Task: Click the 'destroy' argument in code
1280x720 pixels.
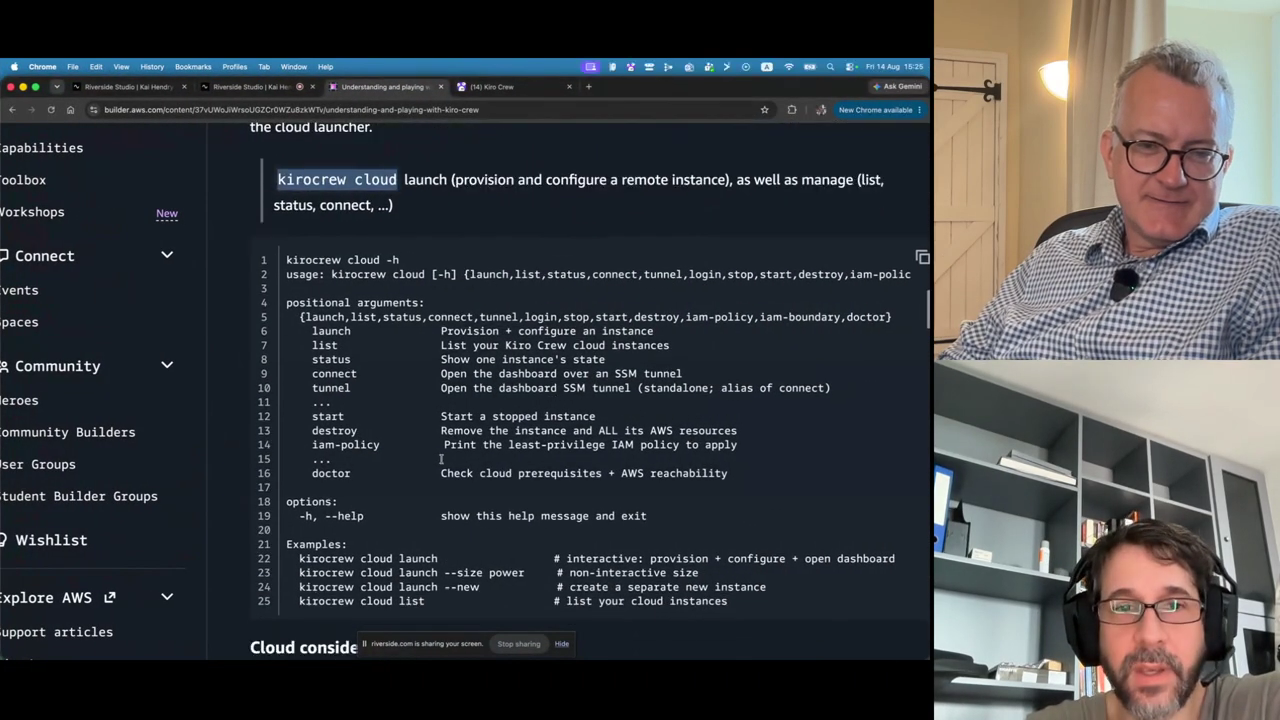Action: [334, 431]
